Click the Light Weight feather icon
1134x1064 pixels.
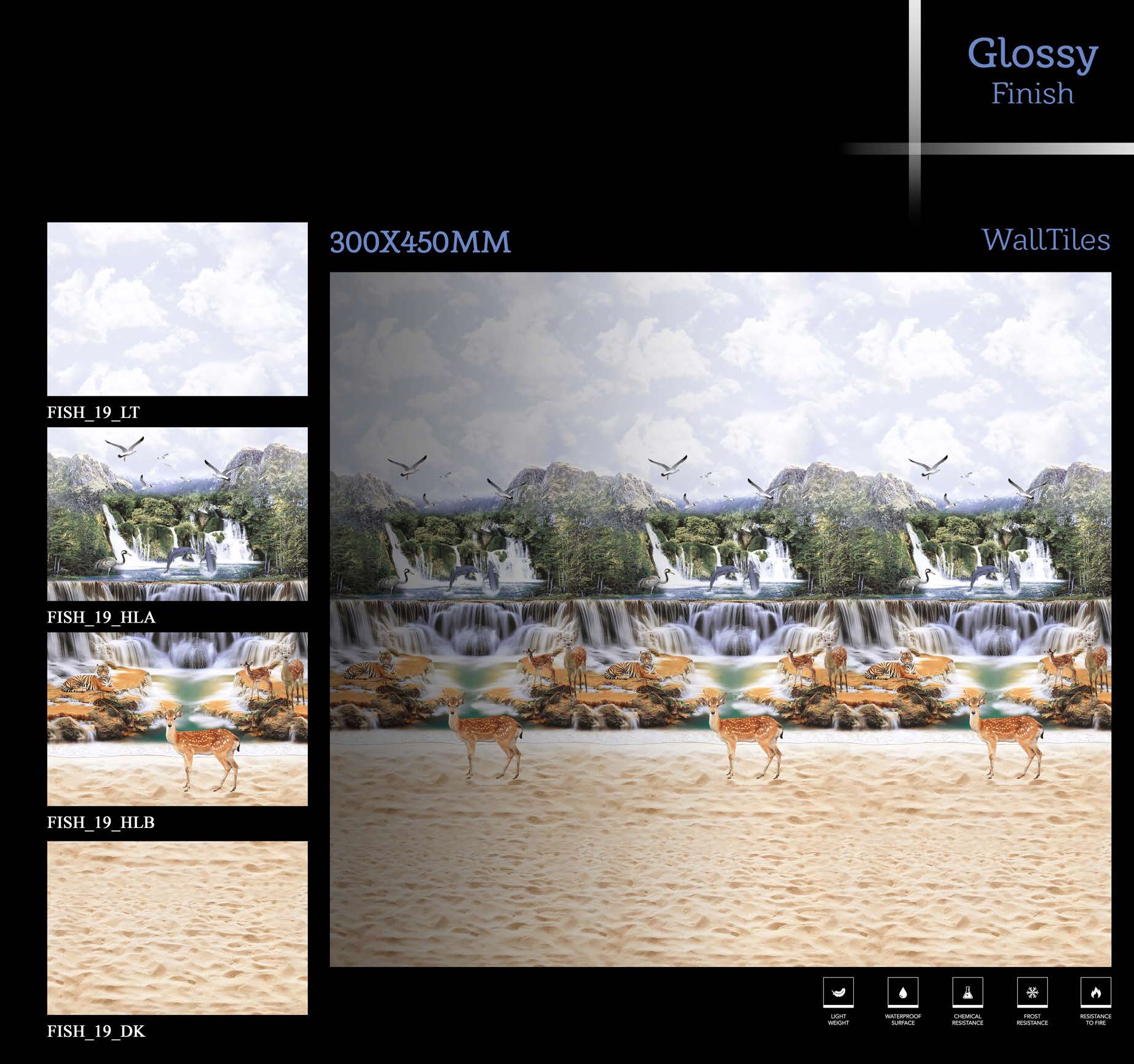(x=838, y=992)
